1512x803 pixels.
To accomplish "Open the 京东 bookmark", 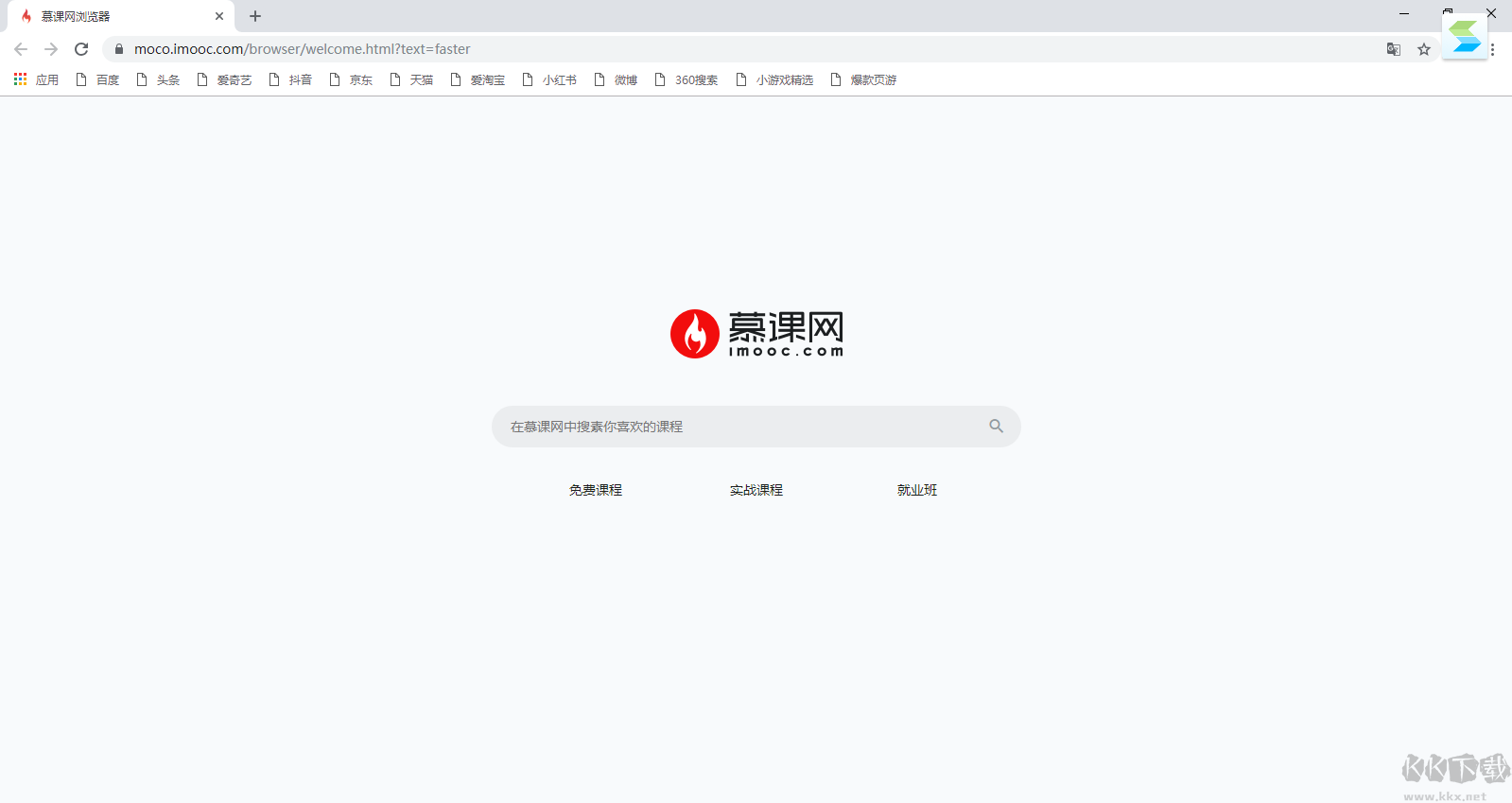I will tap(351, 80).
